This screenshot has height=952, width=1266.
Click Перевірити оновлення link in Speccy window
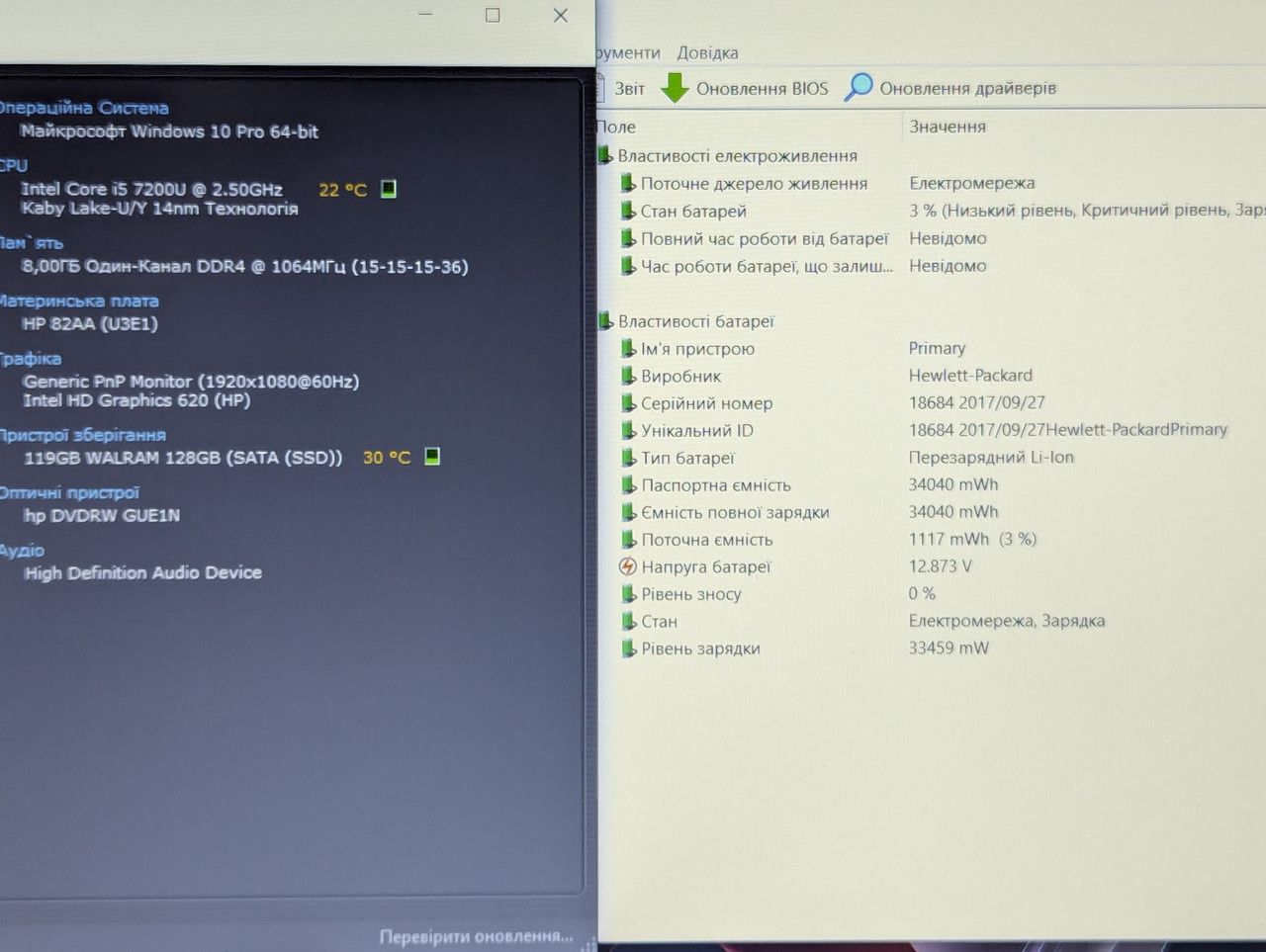(476, 935)
